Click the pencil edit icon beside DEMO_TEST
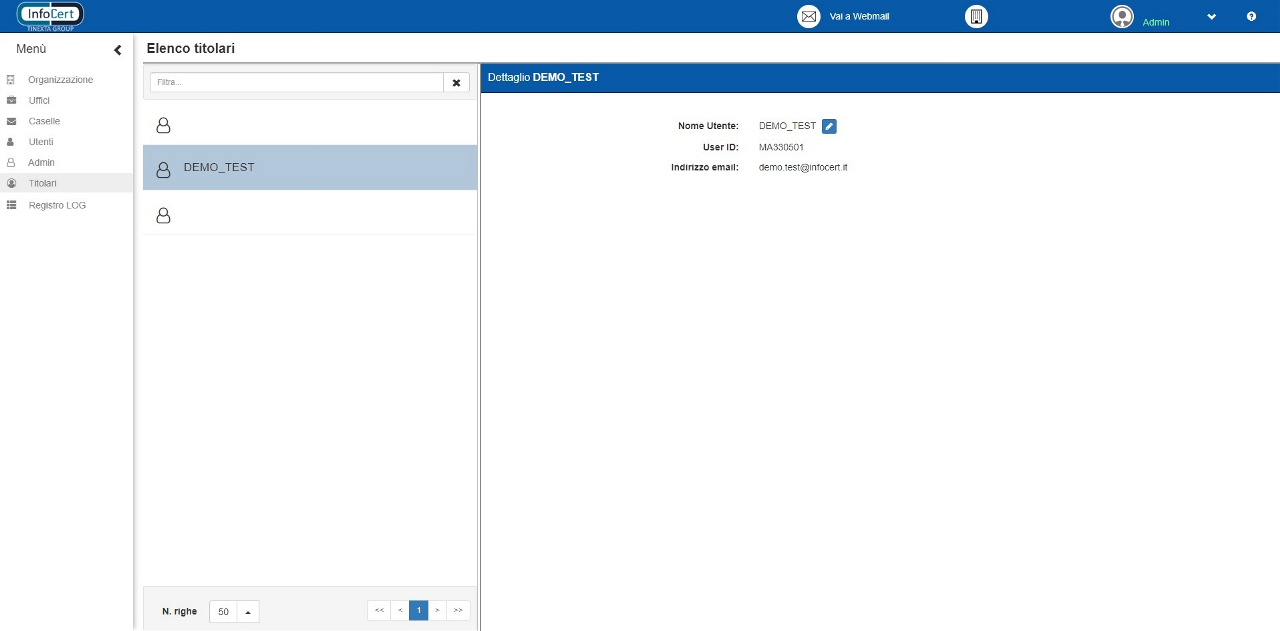Image resolution: width=1280 pixels, height=631 pixels. click(x=829, y=126)
